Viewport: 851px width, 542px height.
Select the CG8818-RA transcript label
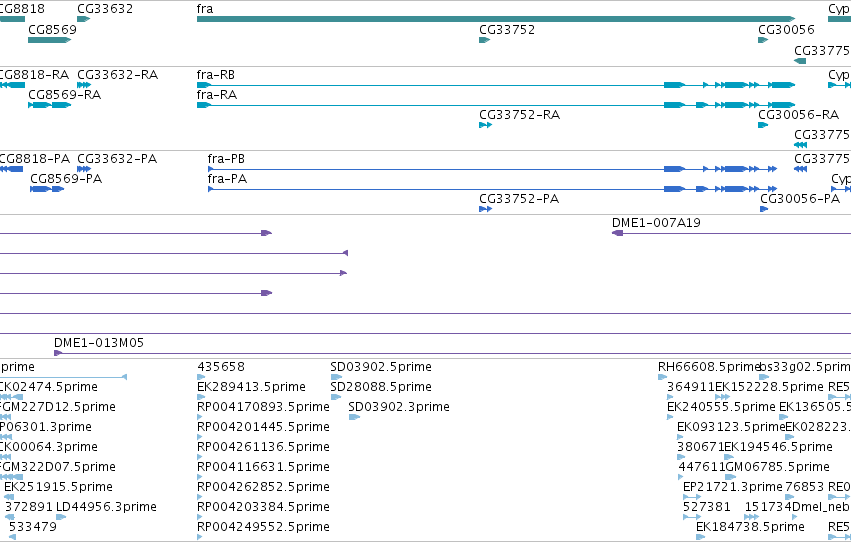[34, 75]
